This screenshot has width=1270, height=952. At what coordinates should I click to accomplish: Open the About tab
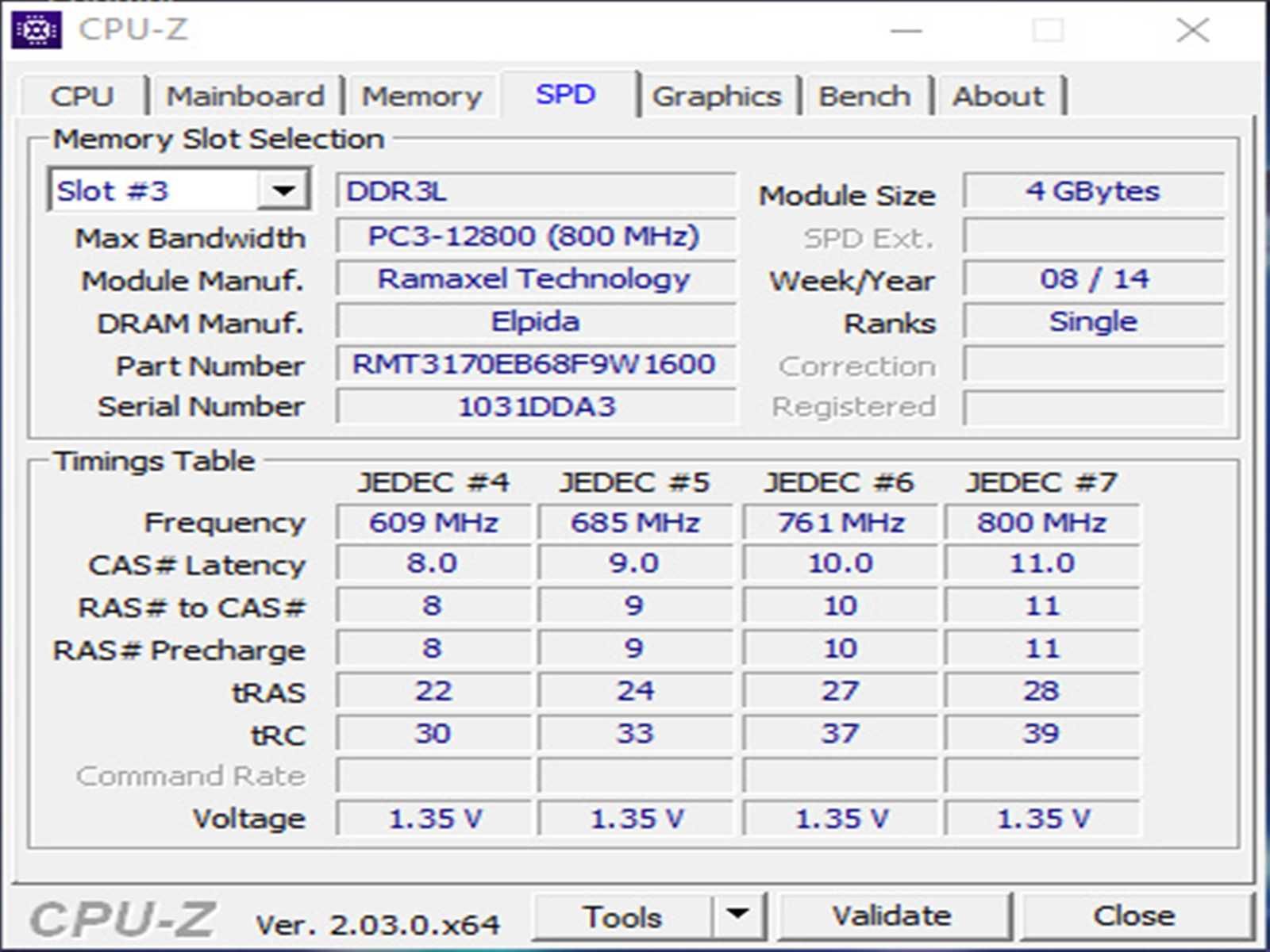click(999, 97)
